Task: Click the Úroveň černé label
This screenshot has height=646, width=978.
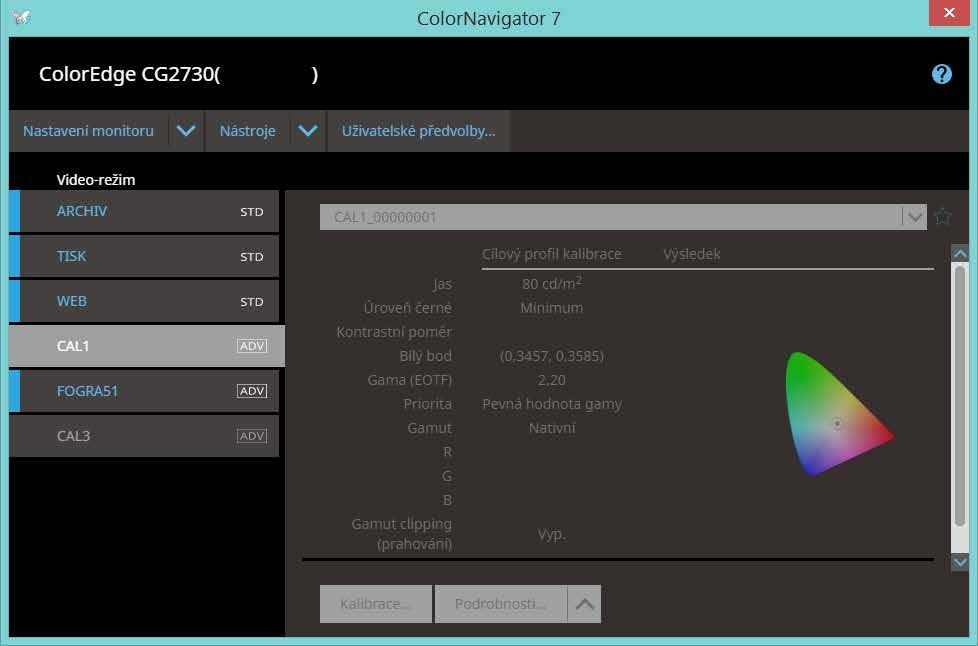Action: (408, 308)
